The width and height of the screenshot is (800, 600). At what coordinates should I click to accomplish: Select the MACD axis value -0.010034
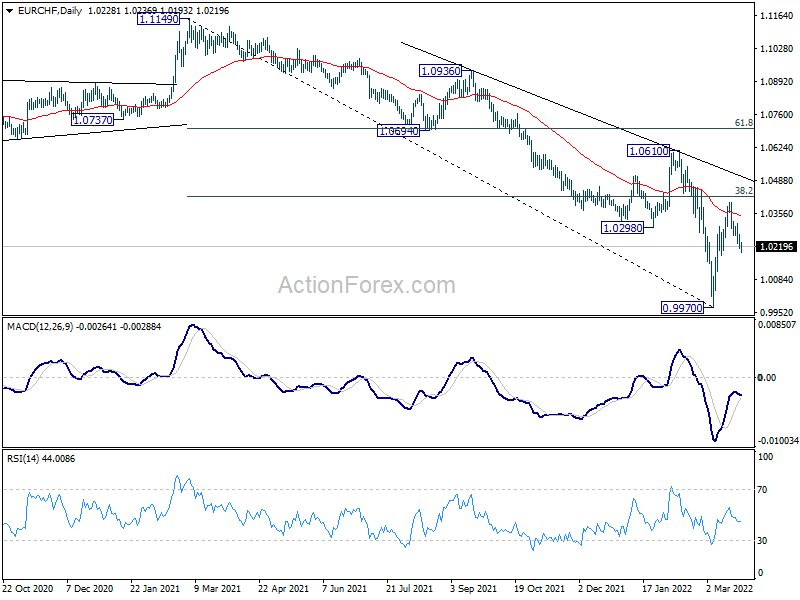[x=777, y=440]
